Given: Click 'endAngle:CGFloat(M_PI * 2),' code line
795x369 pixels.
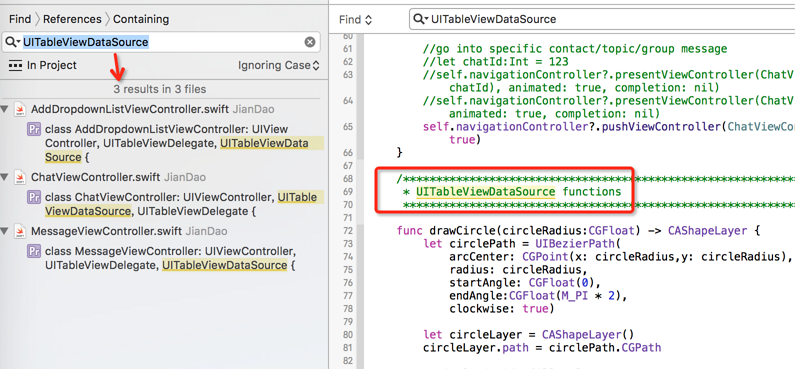Looking at the screenshot, I should (538, 296).
